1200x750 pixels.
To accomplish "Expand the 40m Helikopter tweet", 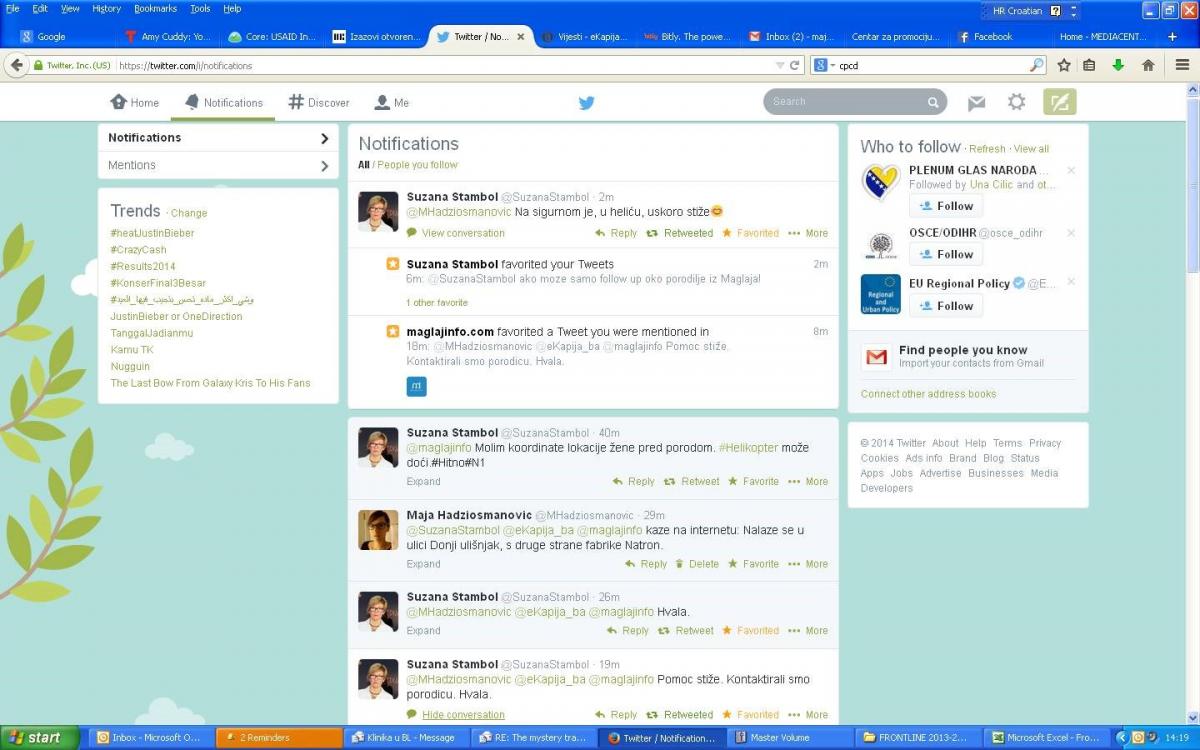I will (423, 481).
